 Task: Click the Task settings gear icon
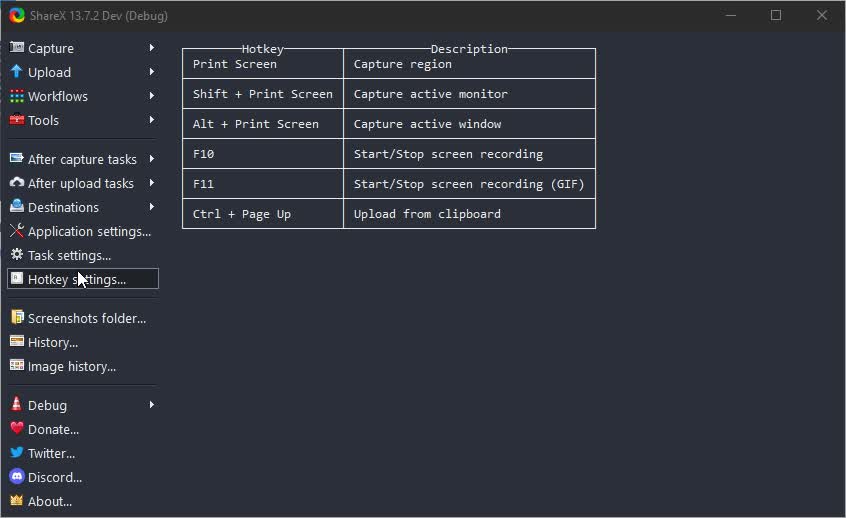coord(17,255)
